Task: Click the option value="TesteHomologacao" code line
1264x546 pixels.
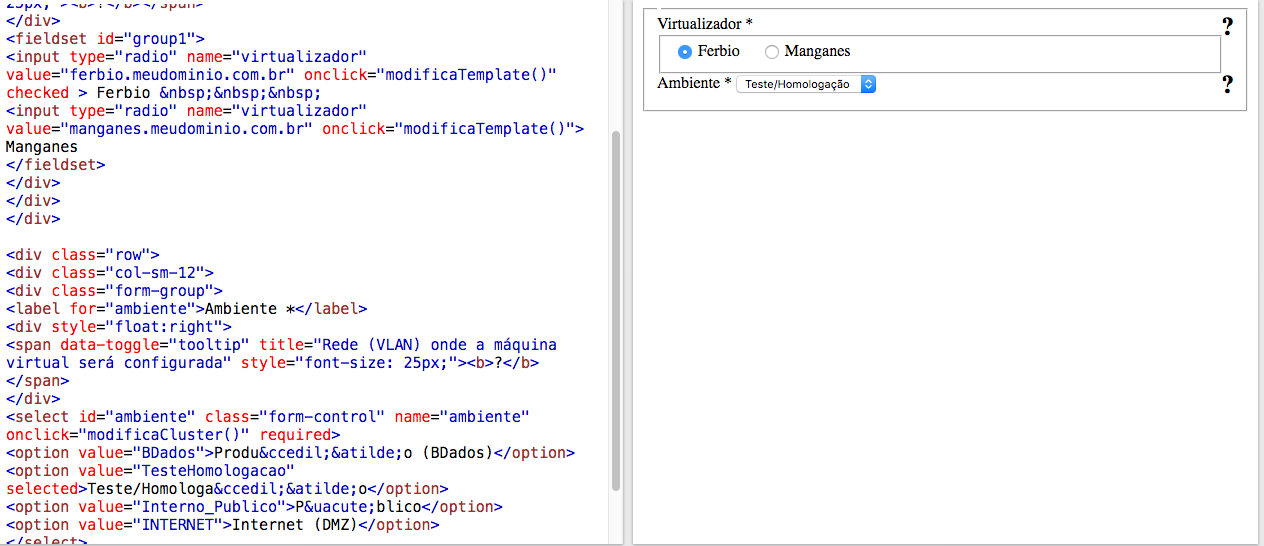Action: (150, 471)
